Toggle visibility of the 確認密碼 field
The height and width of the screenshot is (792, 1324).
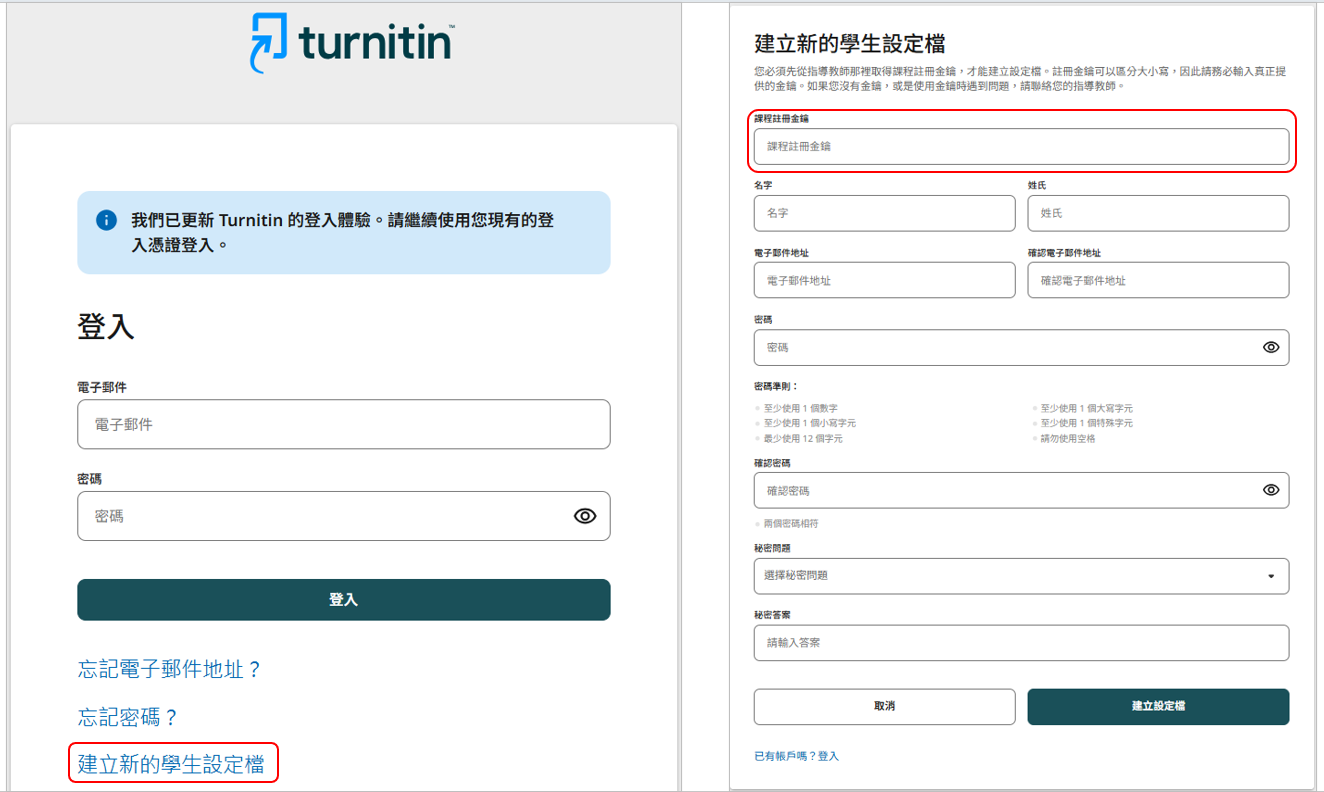[1271, 490]
